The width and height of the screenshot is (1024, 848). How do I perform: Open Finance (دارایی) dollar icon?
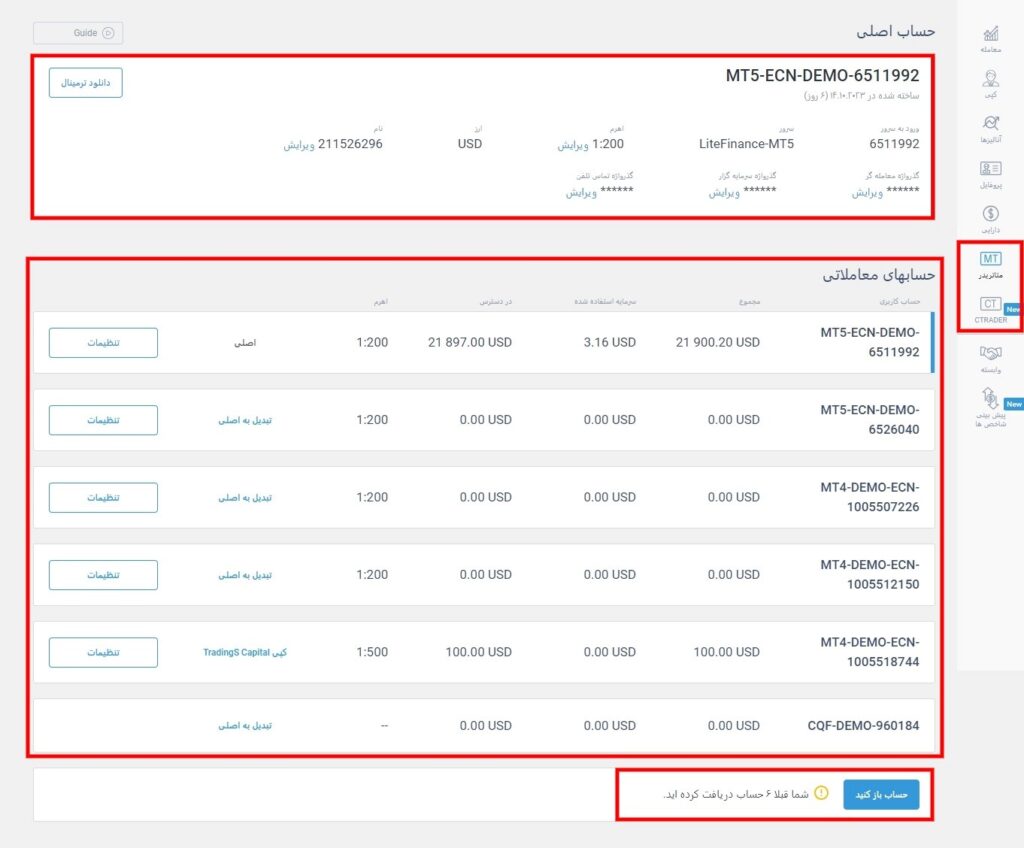[990, 215]
